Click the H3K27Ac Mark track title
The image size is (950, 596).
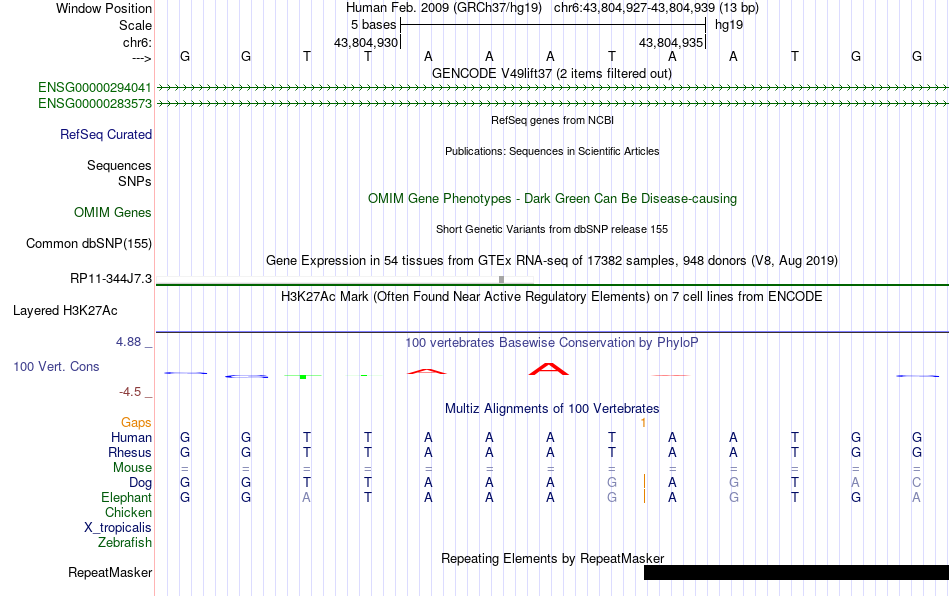[x=552, y=297]
